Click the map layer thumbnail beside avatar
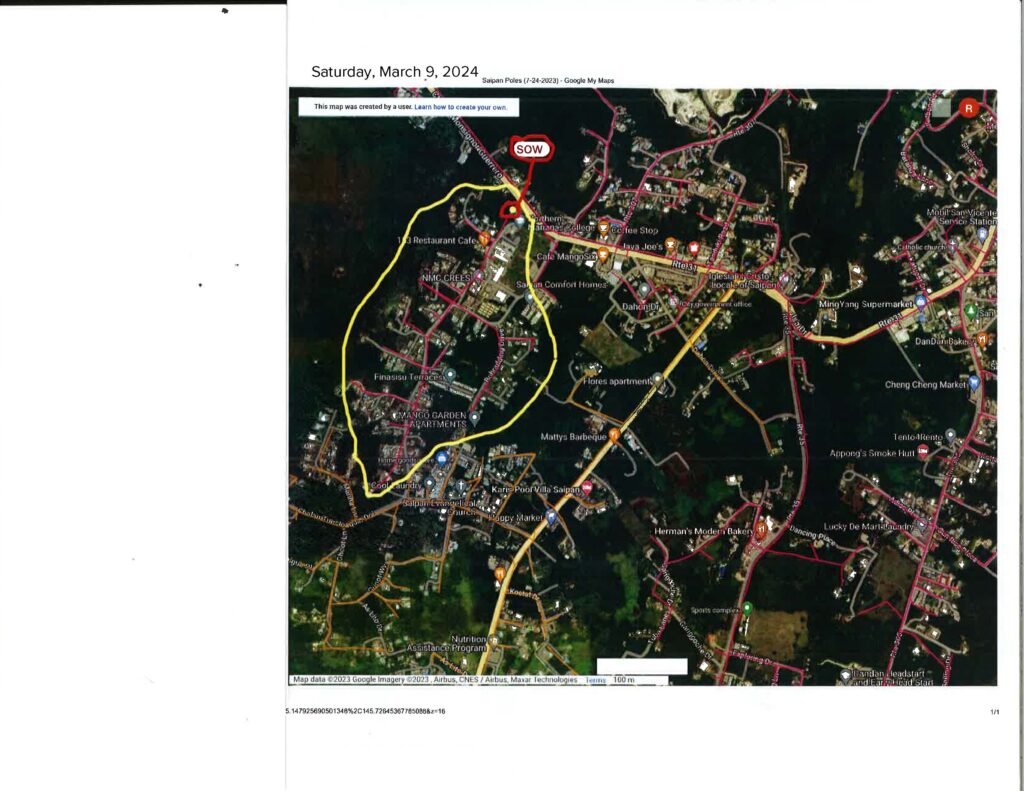Image resolution: width=1024 pixels, height=791 pixels. tap(940, 108)
